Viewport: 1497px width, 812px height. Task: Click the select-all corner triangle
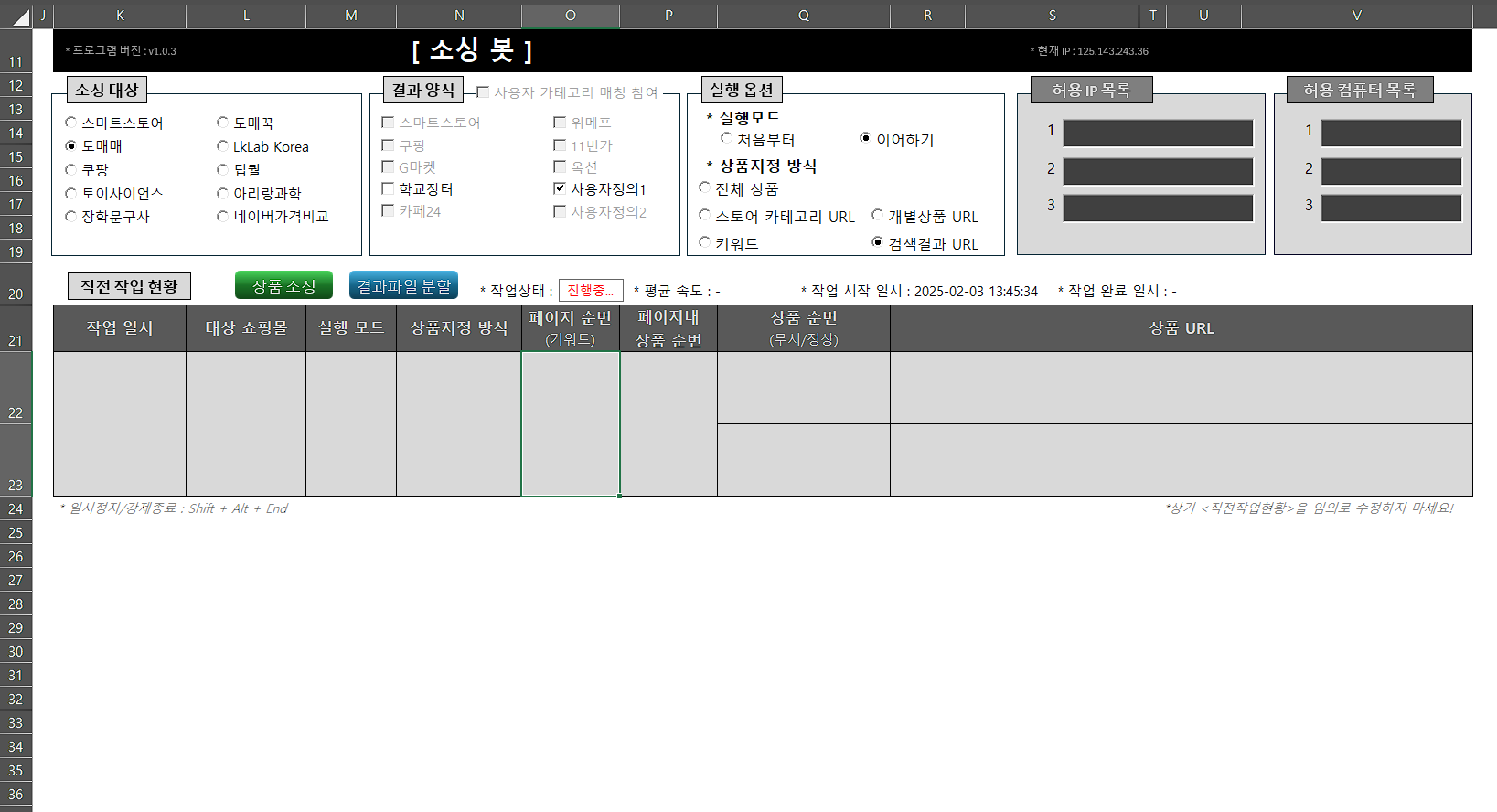[x=20, y=16]
